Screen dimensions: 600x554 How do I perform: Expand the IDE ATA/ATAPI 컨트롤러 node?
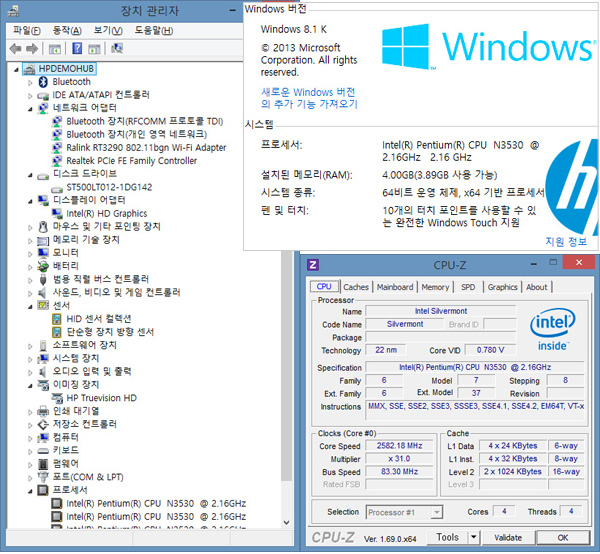pyautogui.click(x=30, y=95)
